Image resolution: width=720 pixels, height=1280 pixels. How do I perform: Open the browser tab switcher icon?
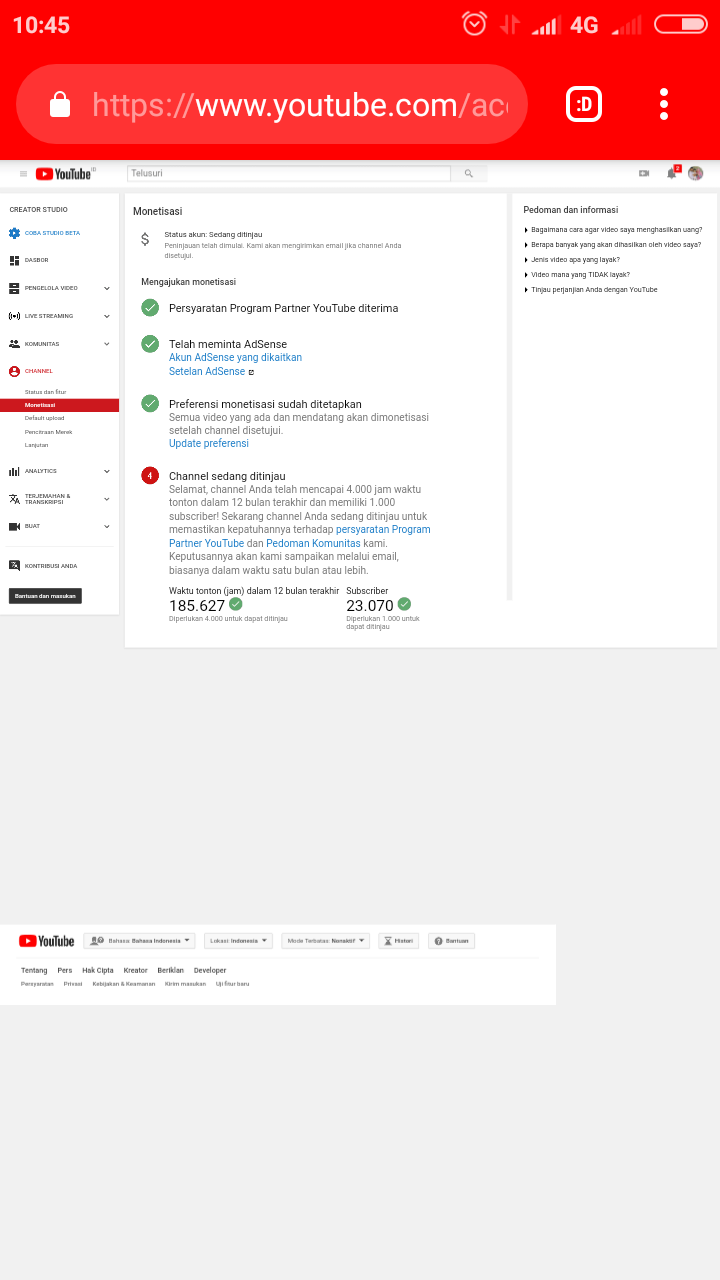(x=584, y=104)
